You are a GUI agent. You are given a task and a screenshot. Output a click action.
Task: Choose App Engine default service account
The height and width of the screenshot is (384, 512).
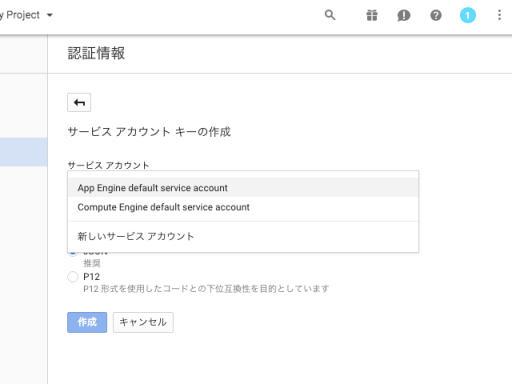pyautogui.click(x=243, y=188)
